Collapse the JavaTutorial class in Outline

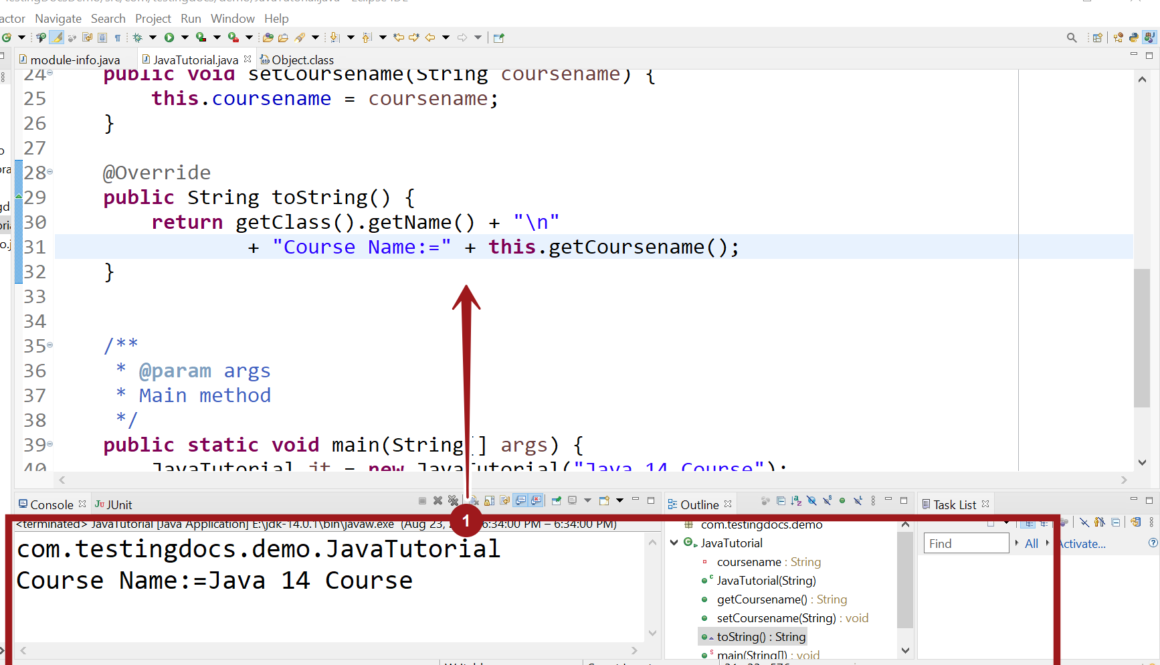(x=674, y=543)
